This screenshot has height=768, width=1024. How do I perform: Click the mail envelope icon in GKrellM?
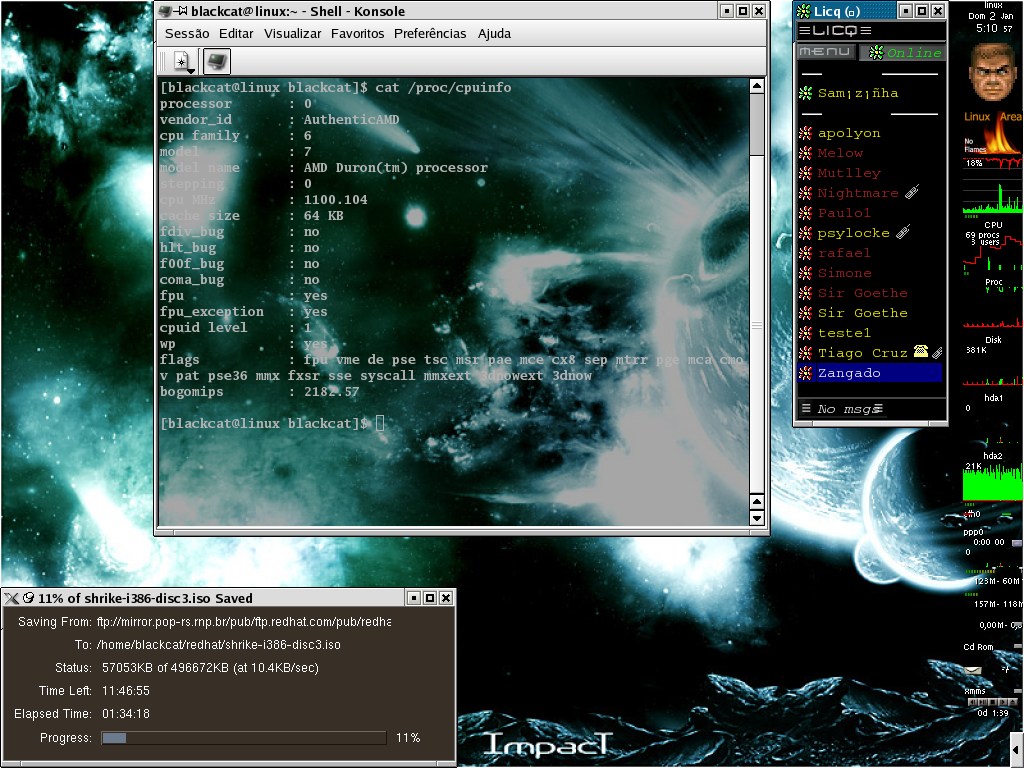(x=972, y=670)
